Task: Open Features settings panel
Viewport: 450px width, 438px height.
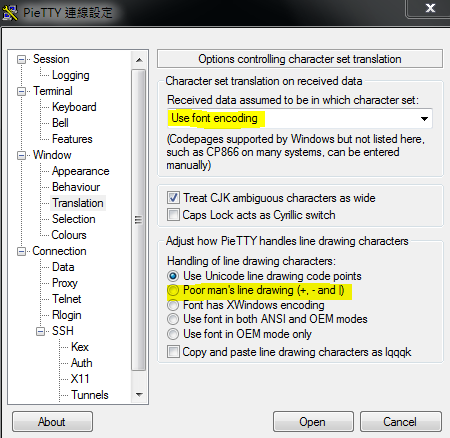Action: click(x=72, y=139)
